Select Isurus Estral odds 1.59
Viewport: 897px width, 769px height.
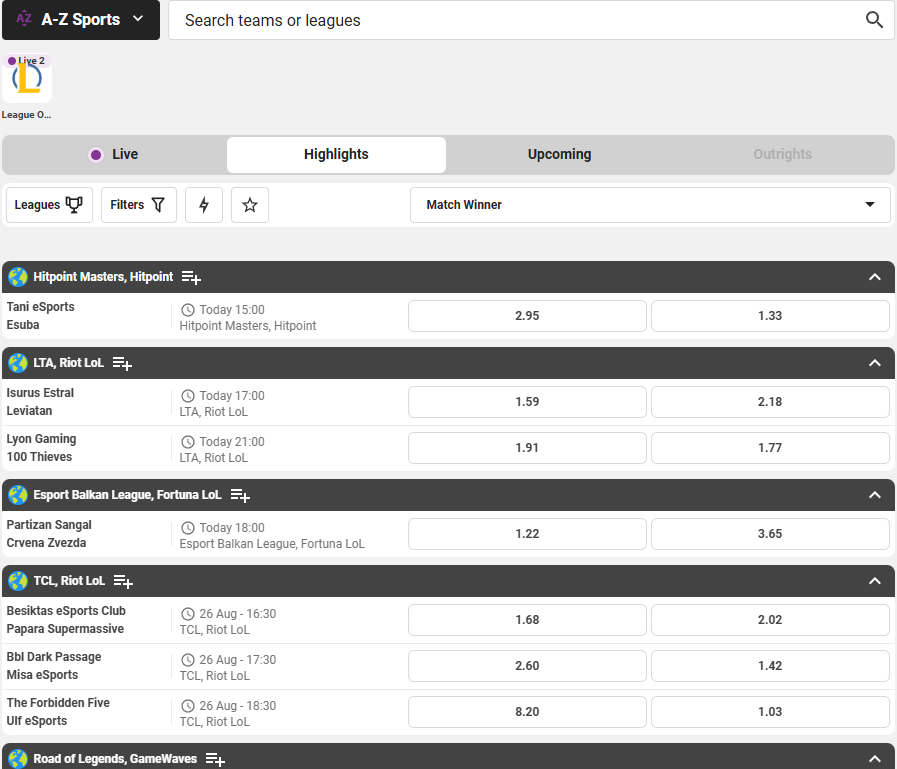(x=527, y=402)
